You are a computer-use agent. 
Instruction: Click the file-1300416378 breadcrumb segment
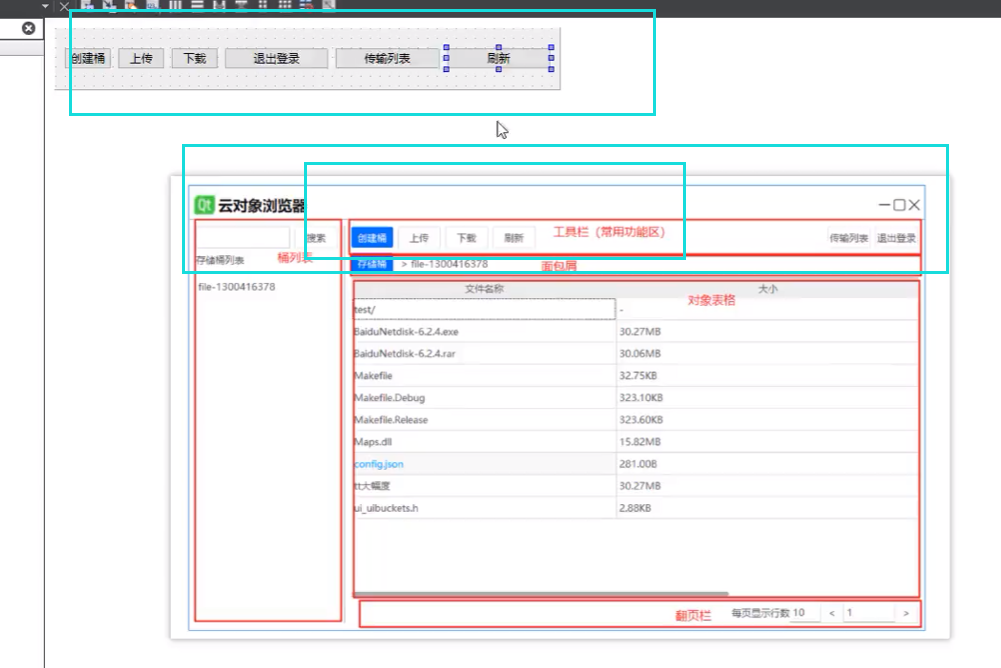point(449,264)
